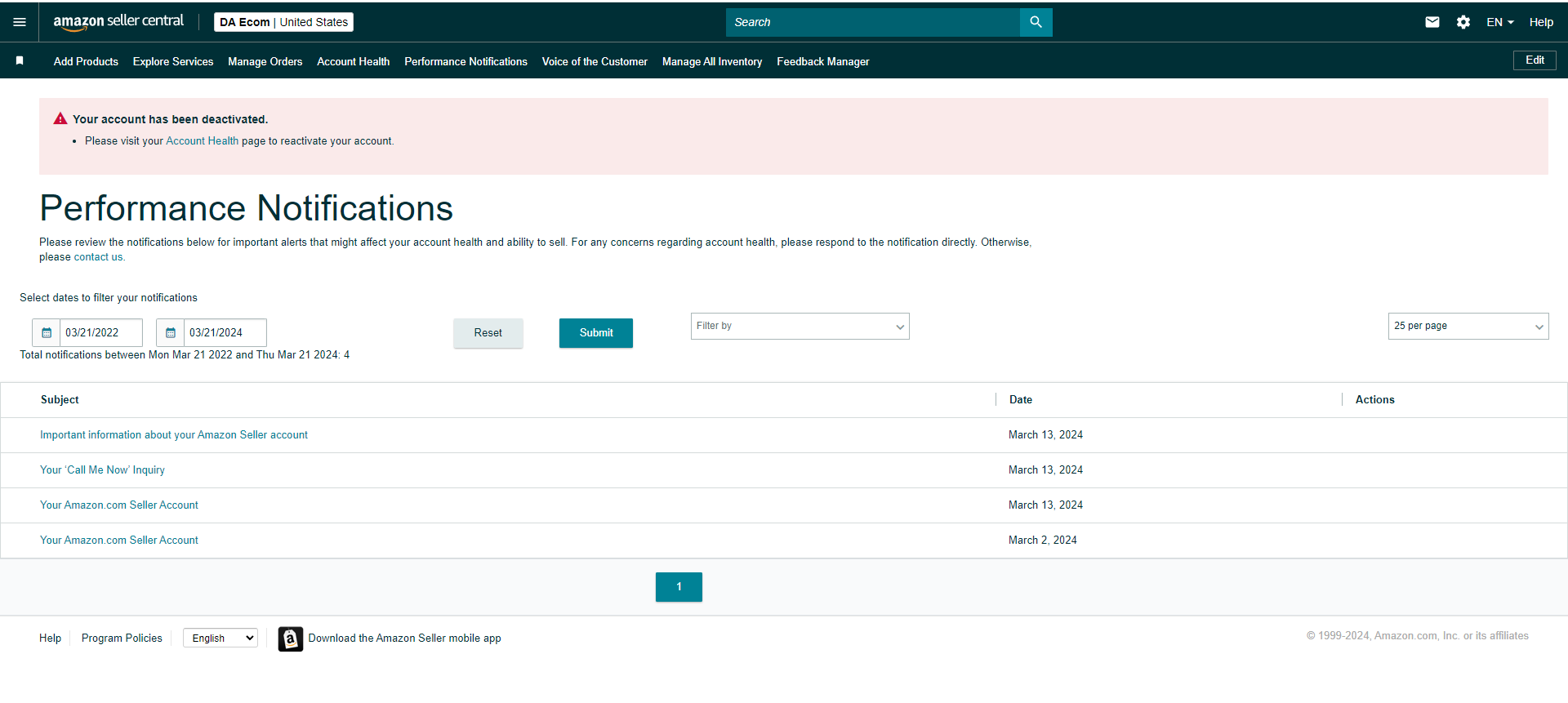Open 'Important information about your Amazon Seller account'
Screen dimensions: 1568x703
[x=174, y=435]
